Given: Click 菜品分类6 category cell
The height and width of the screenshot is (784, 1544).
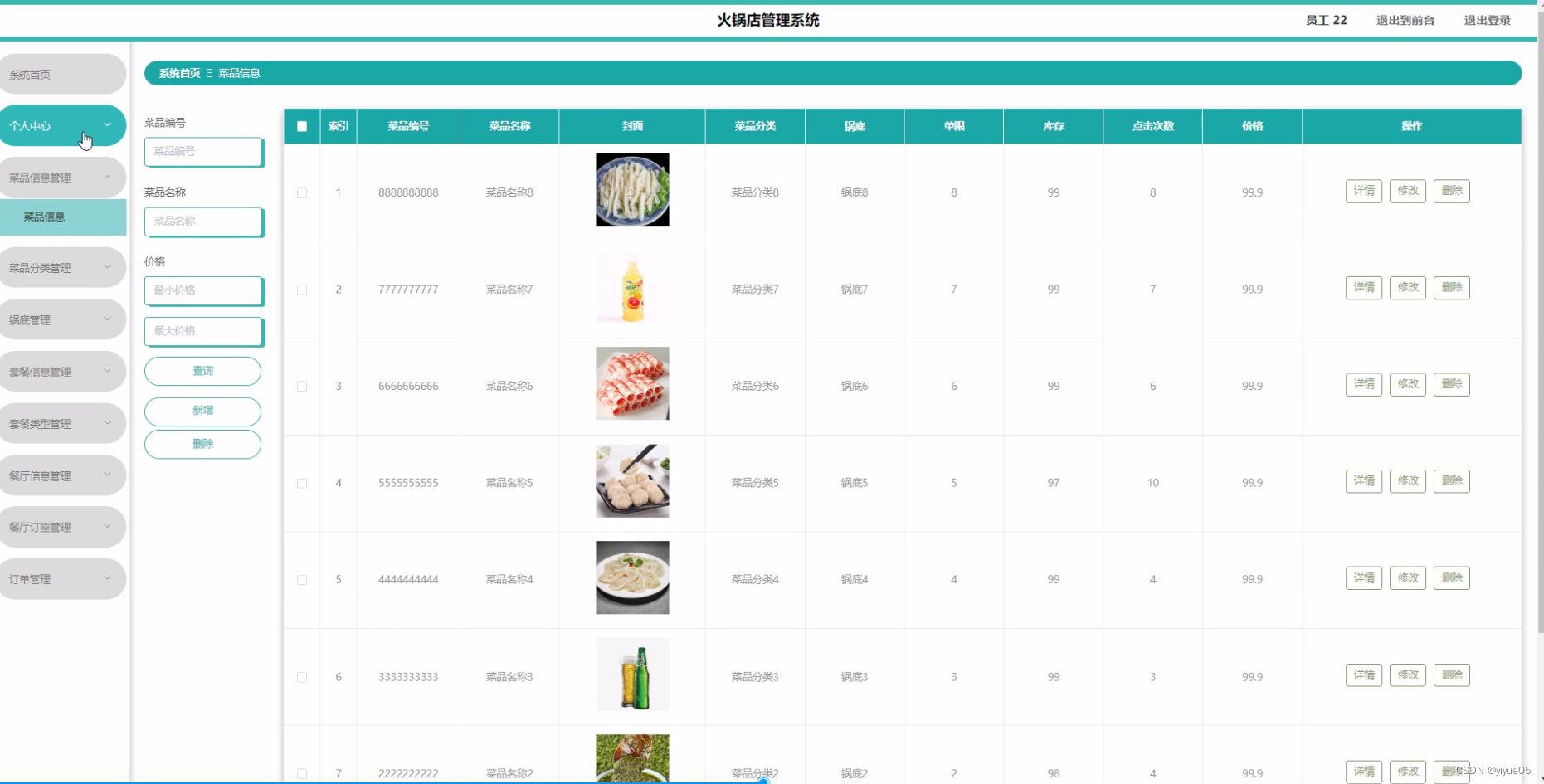Looking at the screenshot, I should coord(755,386).
